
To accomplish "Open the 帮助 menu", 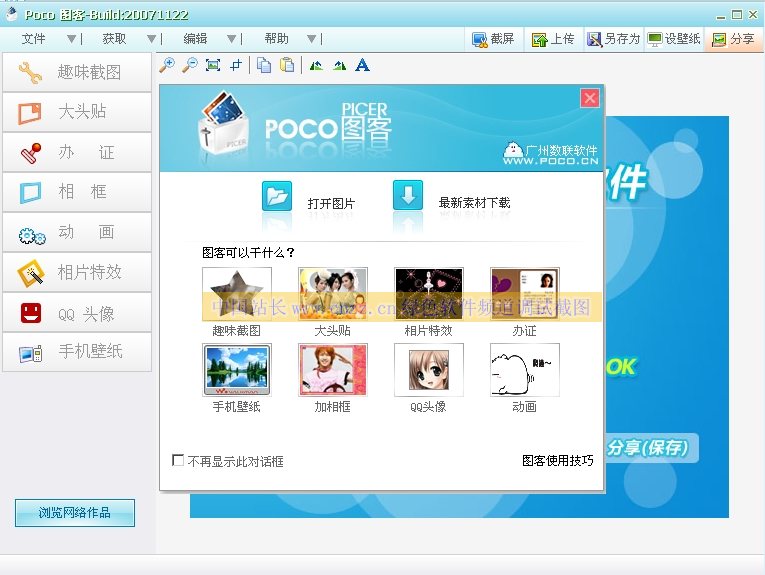I will tap(276, 39).
